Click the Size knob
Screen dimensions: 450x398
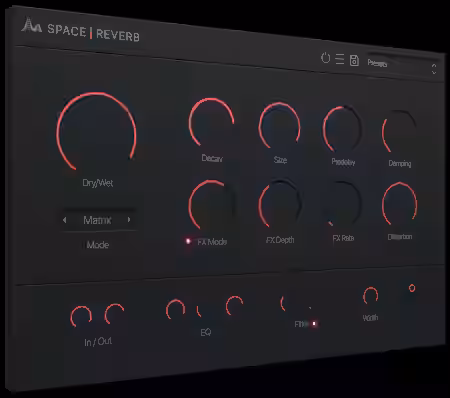(x=279, y=126)
